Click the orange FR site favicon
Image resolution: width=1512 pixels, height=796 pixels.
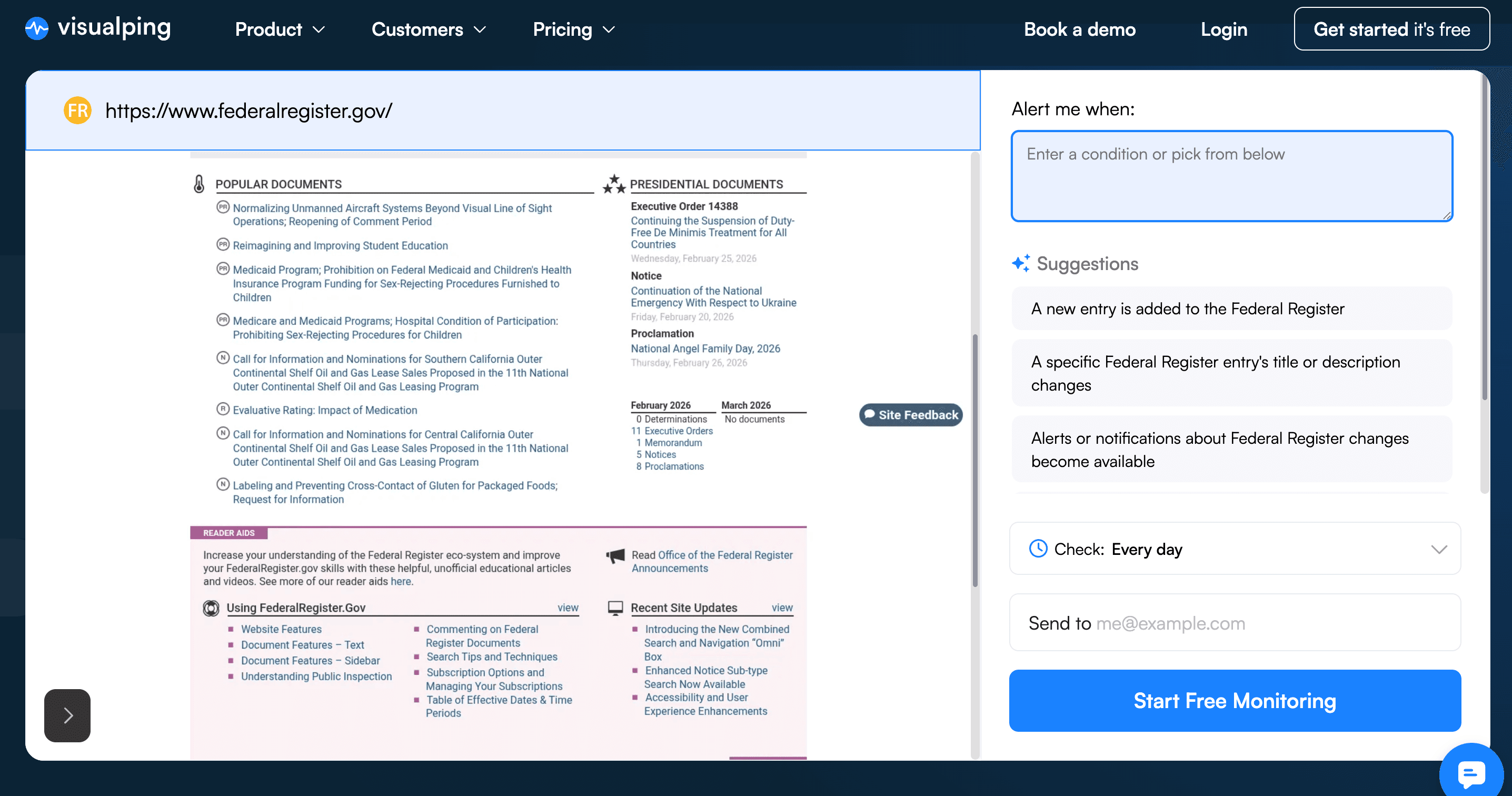point(77,111)
